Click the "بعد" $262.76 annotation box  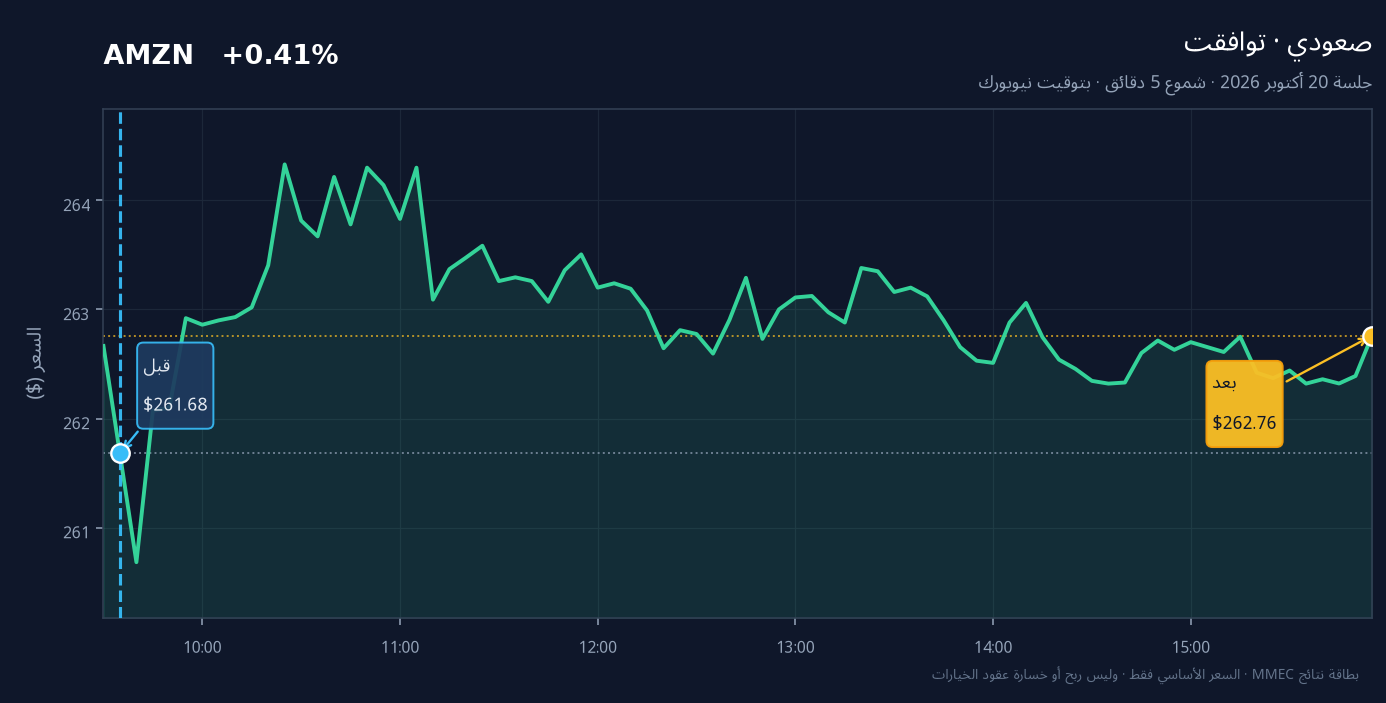[x=1244, y=403]
